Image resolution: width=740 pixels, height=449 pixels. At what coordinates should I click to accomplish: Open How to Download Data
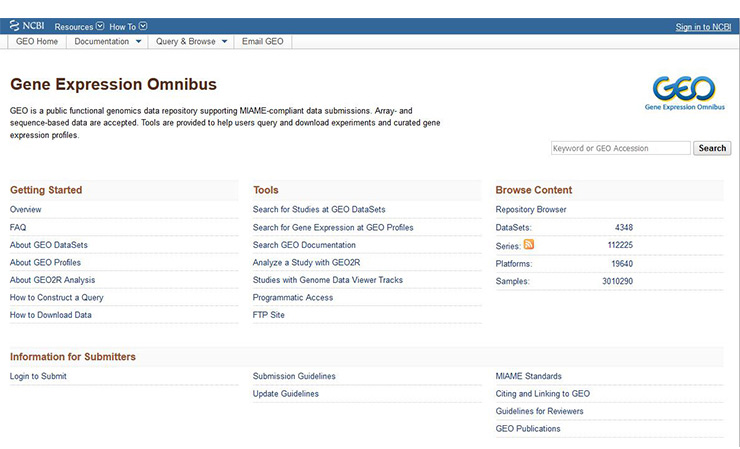50,315
